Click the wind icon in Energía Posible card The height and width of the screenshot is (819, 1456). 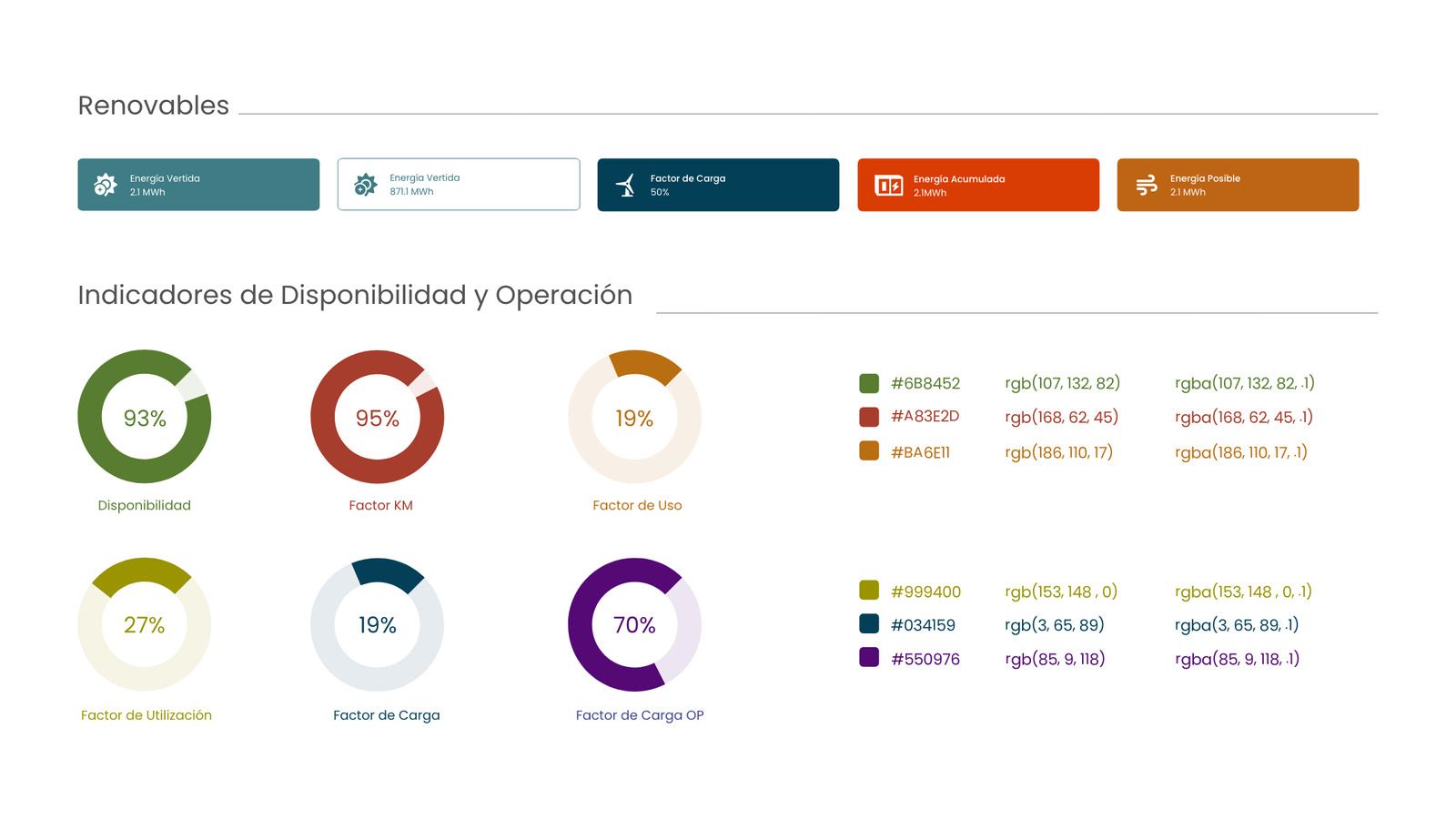[x=1147, y=186]
